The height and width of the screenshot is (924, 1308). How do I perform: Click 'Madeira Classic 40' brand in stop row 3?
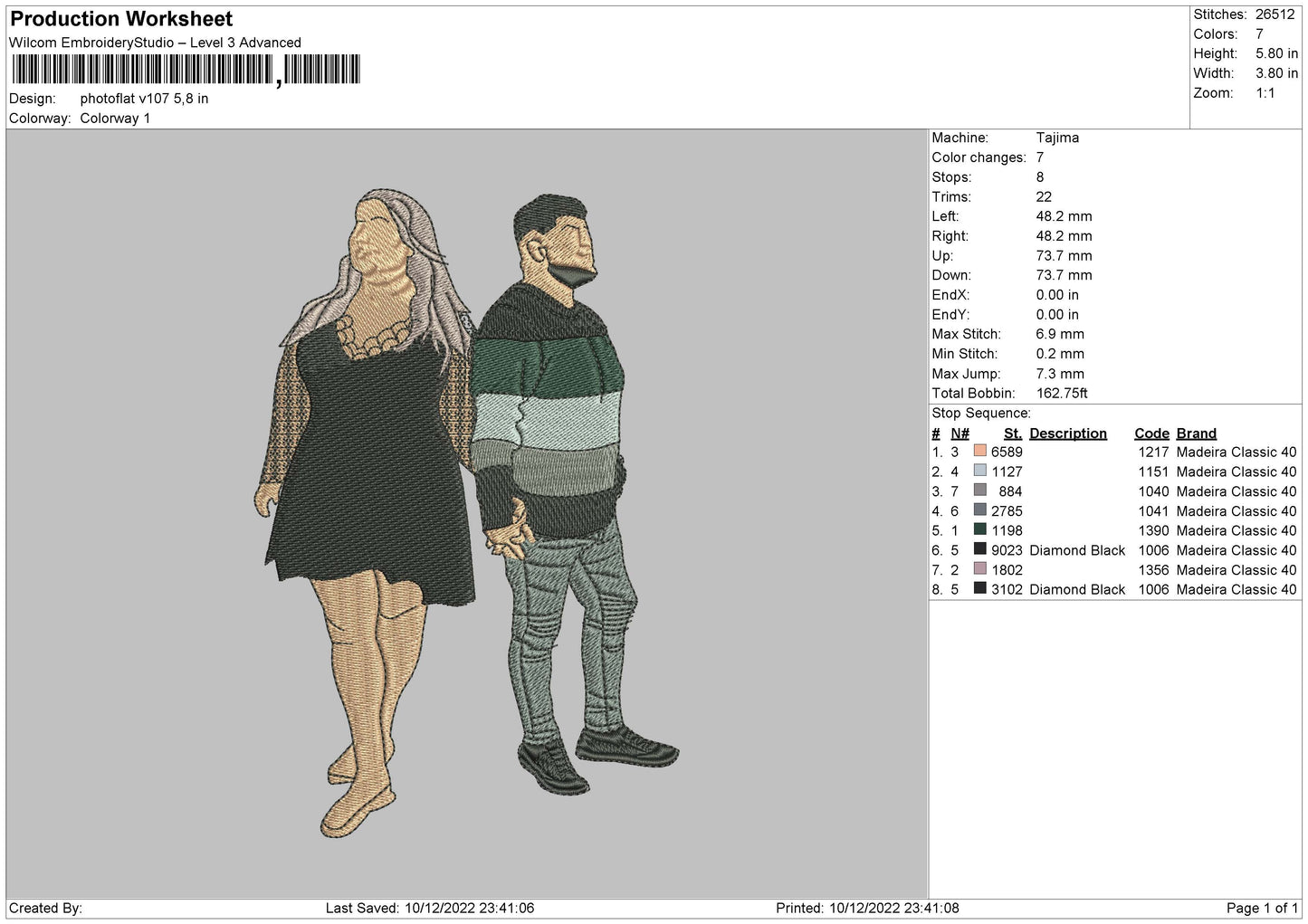pos(1236,491)
